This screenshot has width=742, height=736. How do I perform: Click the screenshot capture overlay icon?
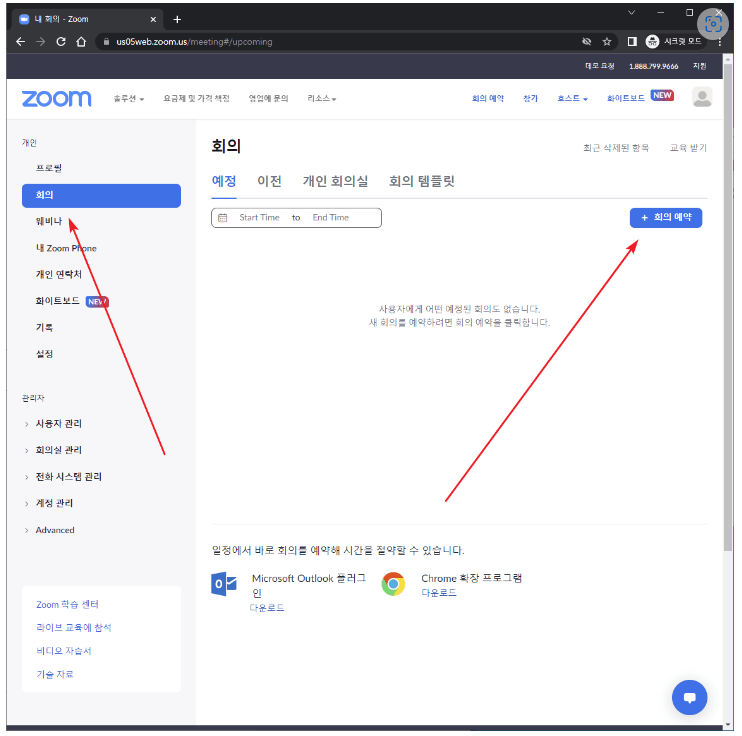click(x=713, y=24)
